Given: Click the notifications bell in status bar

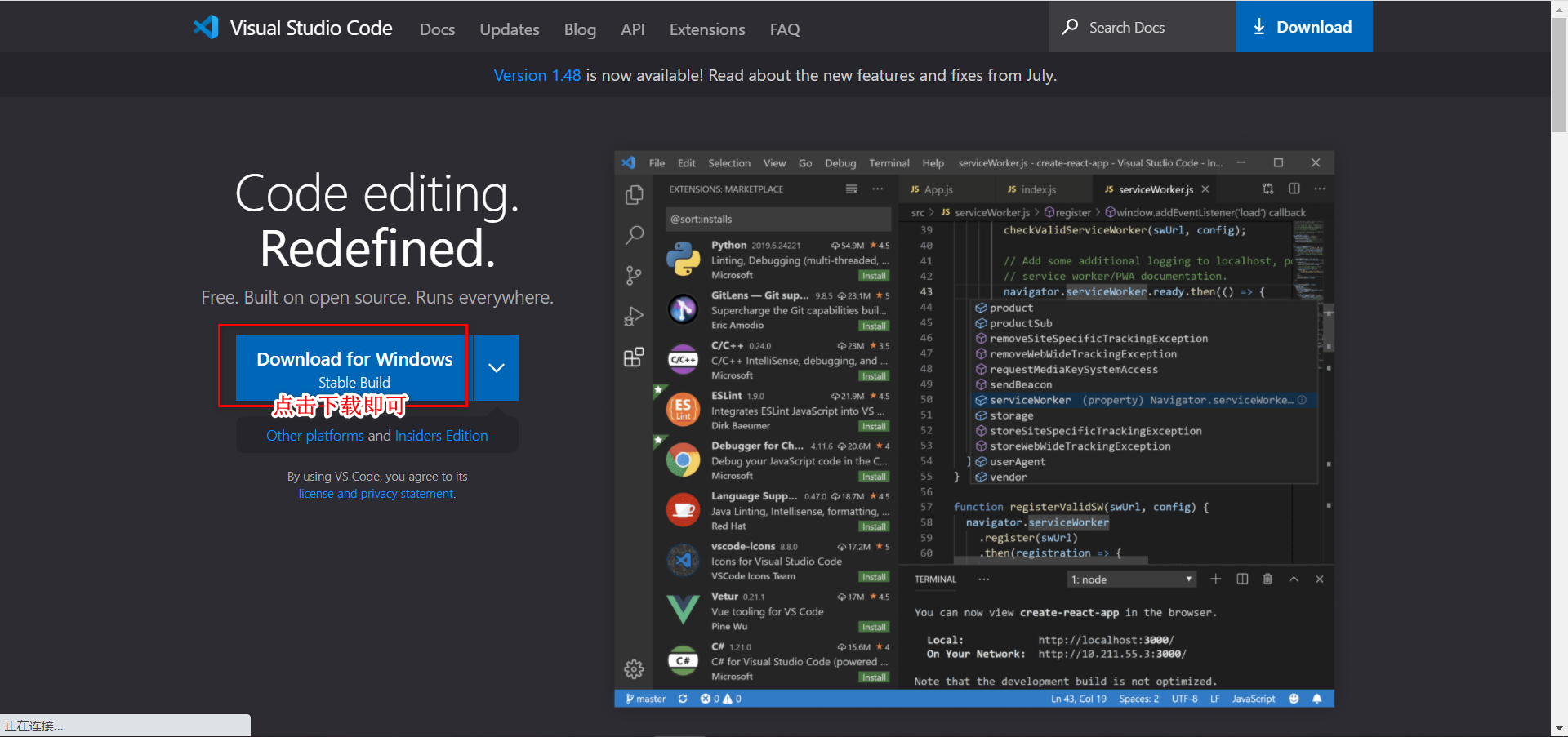Looking at the screenshot, I should pyautogui.click(x=1317, y=699).
